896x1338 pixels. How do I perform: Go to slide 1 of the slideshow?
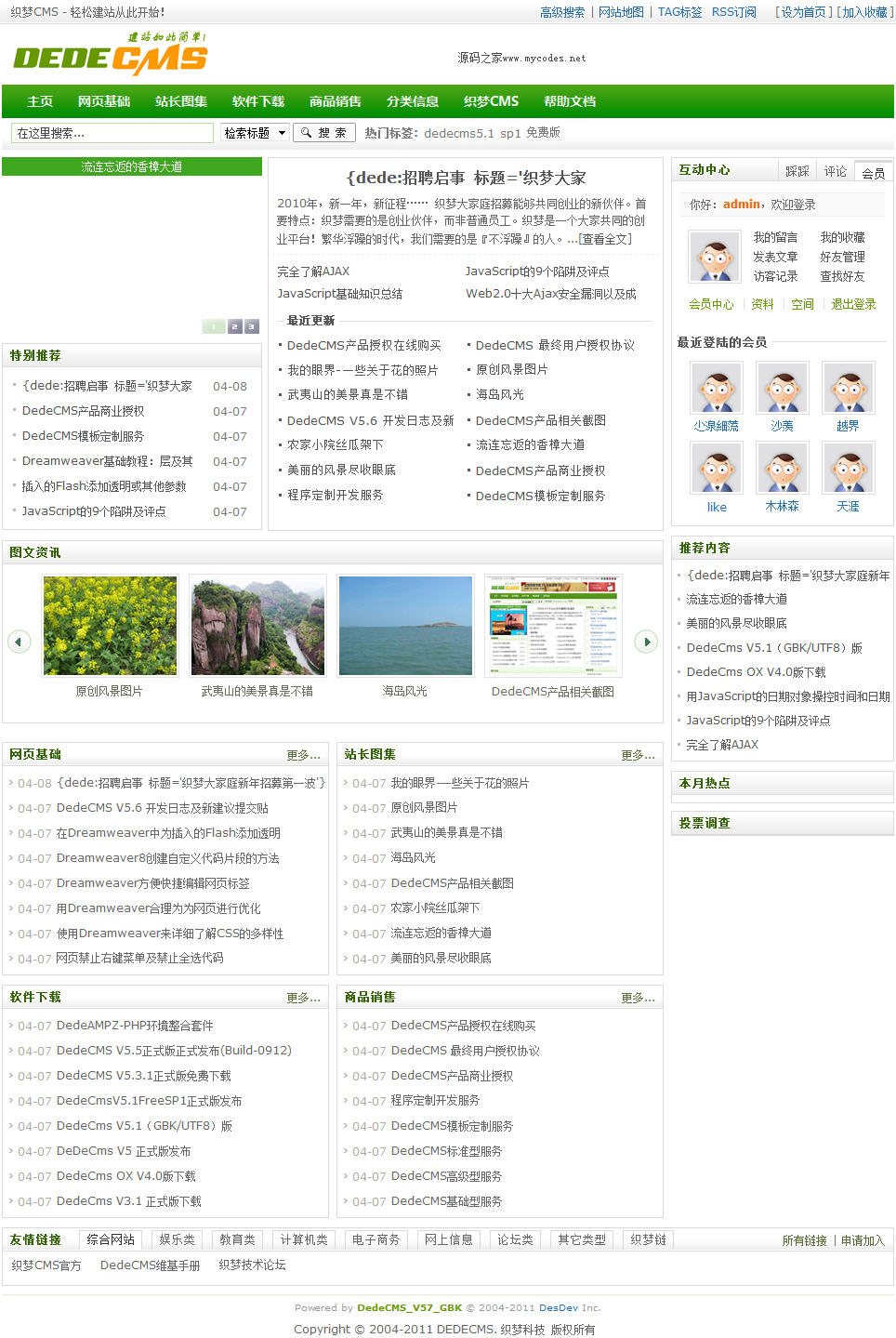point(214,326)
